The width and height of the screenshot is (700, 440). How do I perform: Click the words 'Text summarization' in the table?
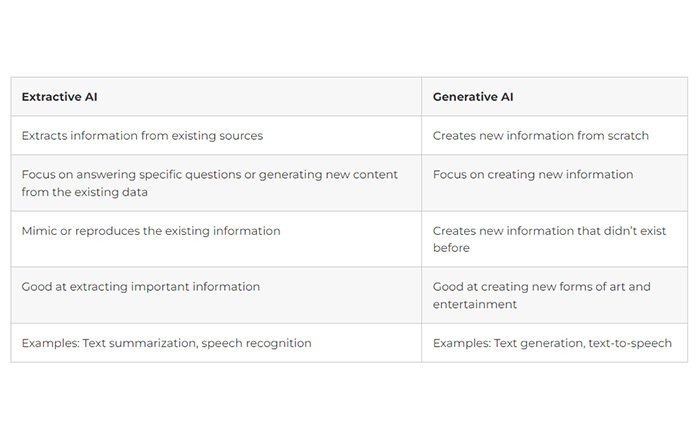coord(138,343)
